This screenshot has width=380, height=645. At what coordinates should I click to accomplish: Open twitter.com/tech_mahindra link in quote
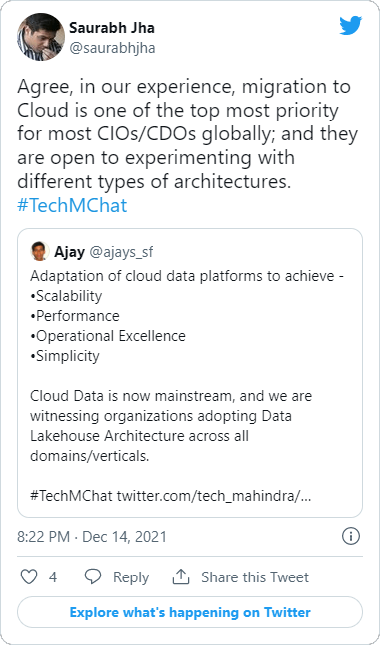[x=214, y=497]
